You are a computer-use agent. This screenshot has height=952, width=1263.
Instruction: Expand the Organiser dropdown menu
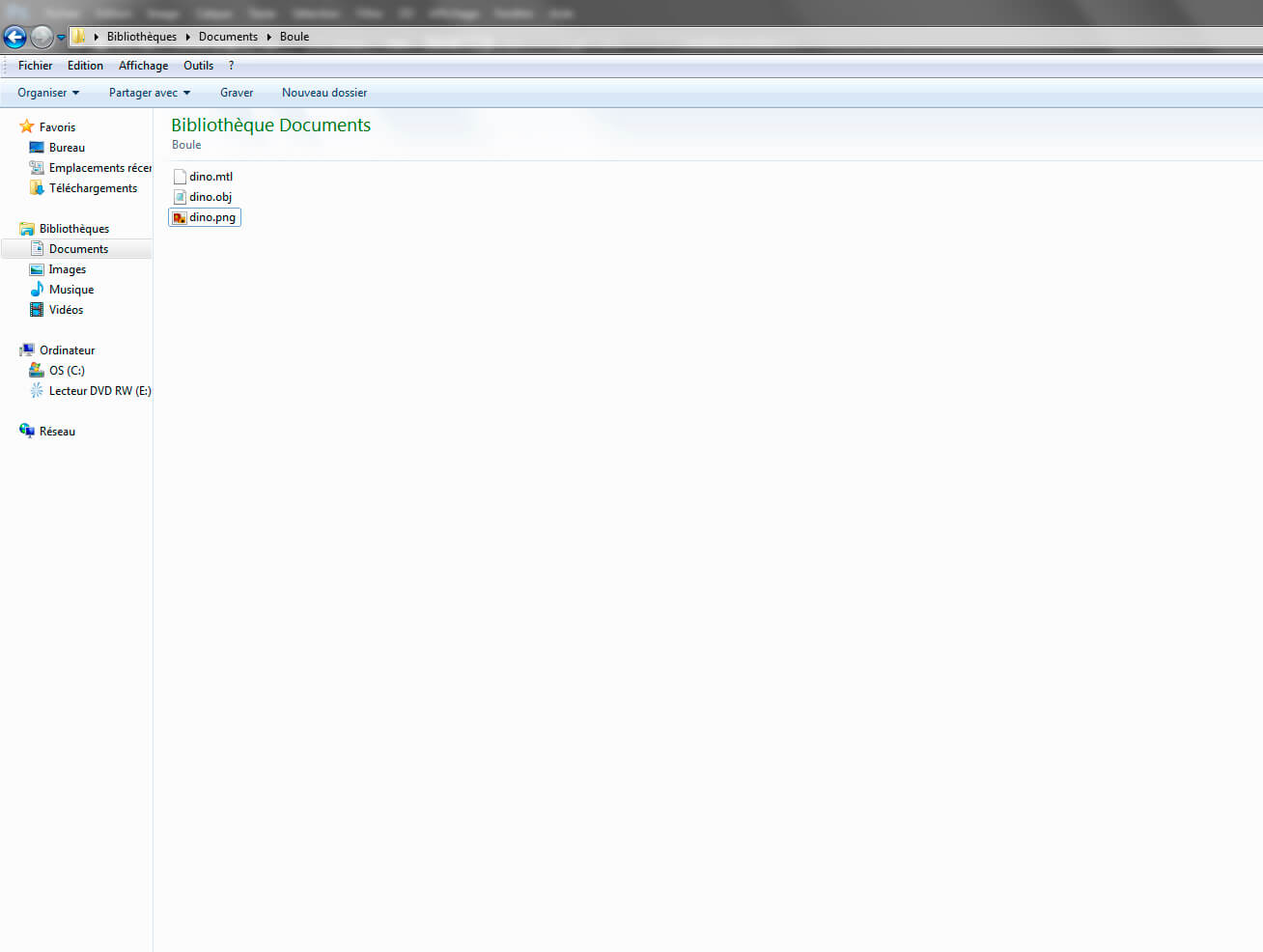pyautogui.click(x=48, y=93)
